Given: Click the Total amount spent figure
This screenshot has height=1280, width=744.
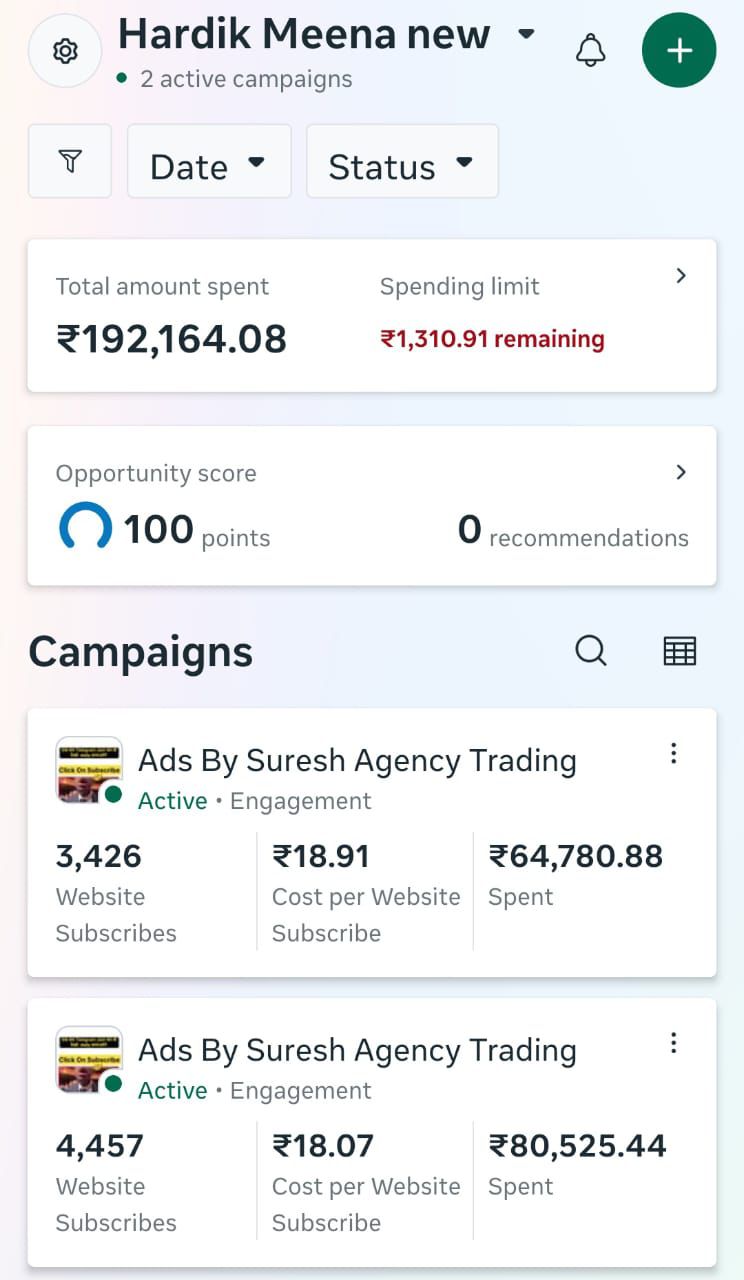Looking at the screenshot, I should (170, 338).
